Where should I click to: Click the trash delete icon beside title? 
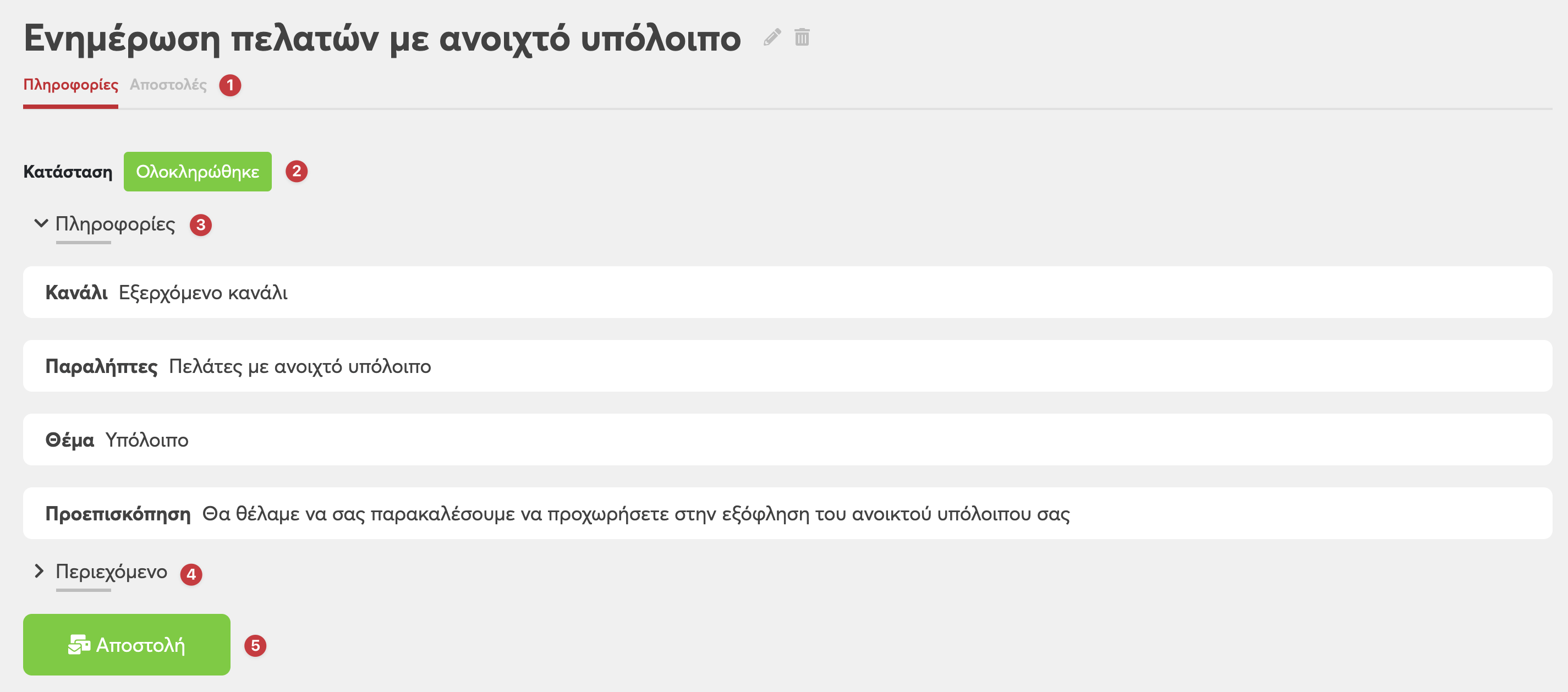pyautogui.click(x=802, y=37)
